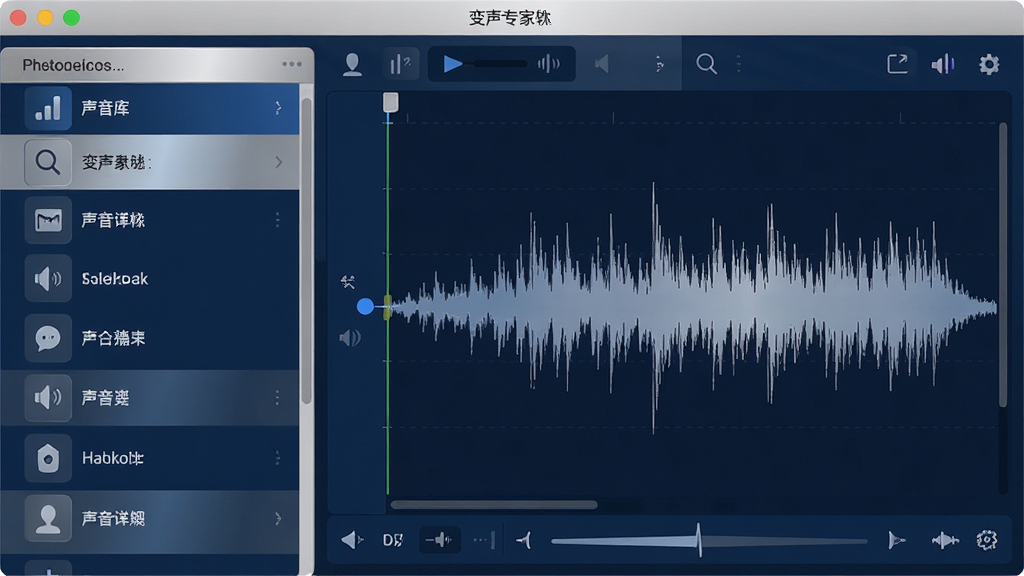Click the speaker icon in sixth sidebar row
The width and height of the screenshot is (1024, 576).
48,397
